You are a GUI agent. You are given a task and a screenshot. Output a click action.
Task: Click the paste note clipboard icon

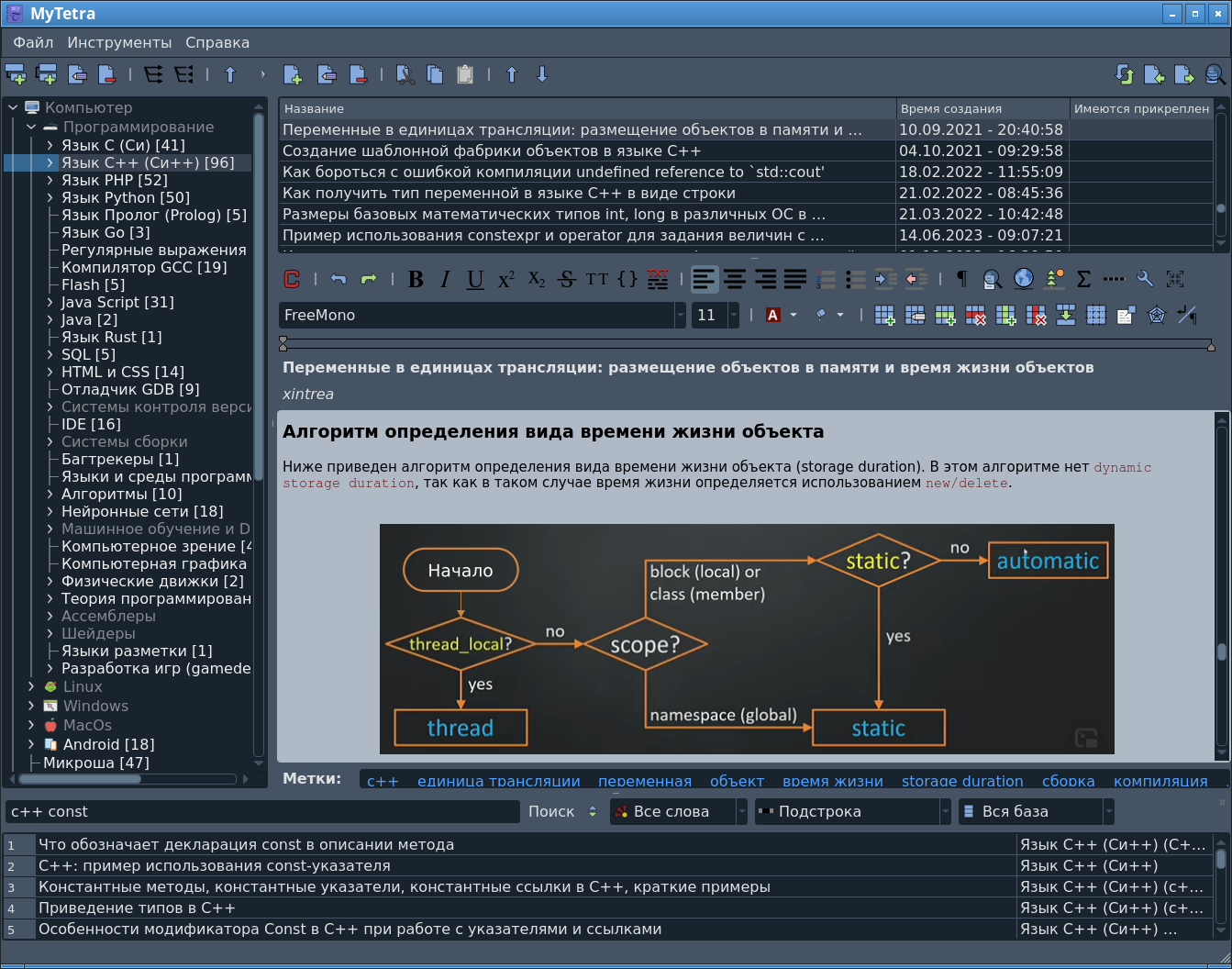click(465, 74)
